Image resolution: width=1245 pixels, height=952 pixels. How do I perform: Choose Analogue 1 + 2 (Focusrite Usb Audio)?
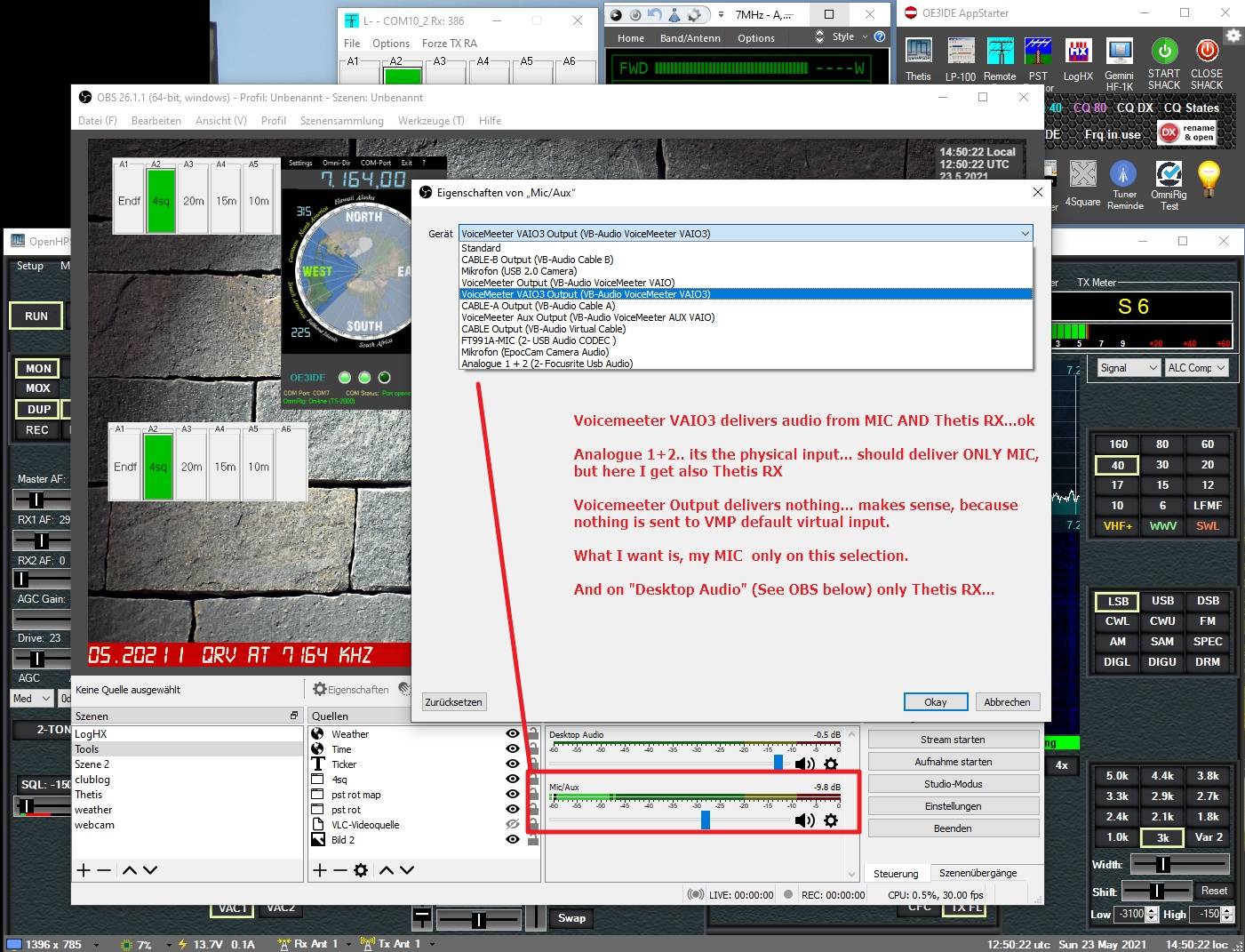click(746, 364)
